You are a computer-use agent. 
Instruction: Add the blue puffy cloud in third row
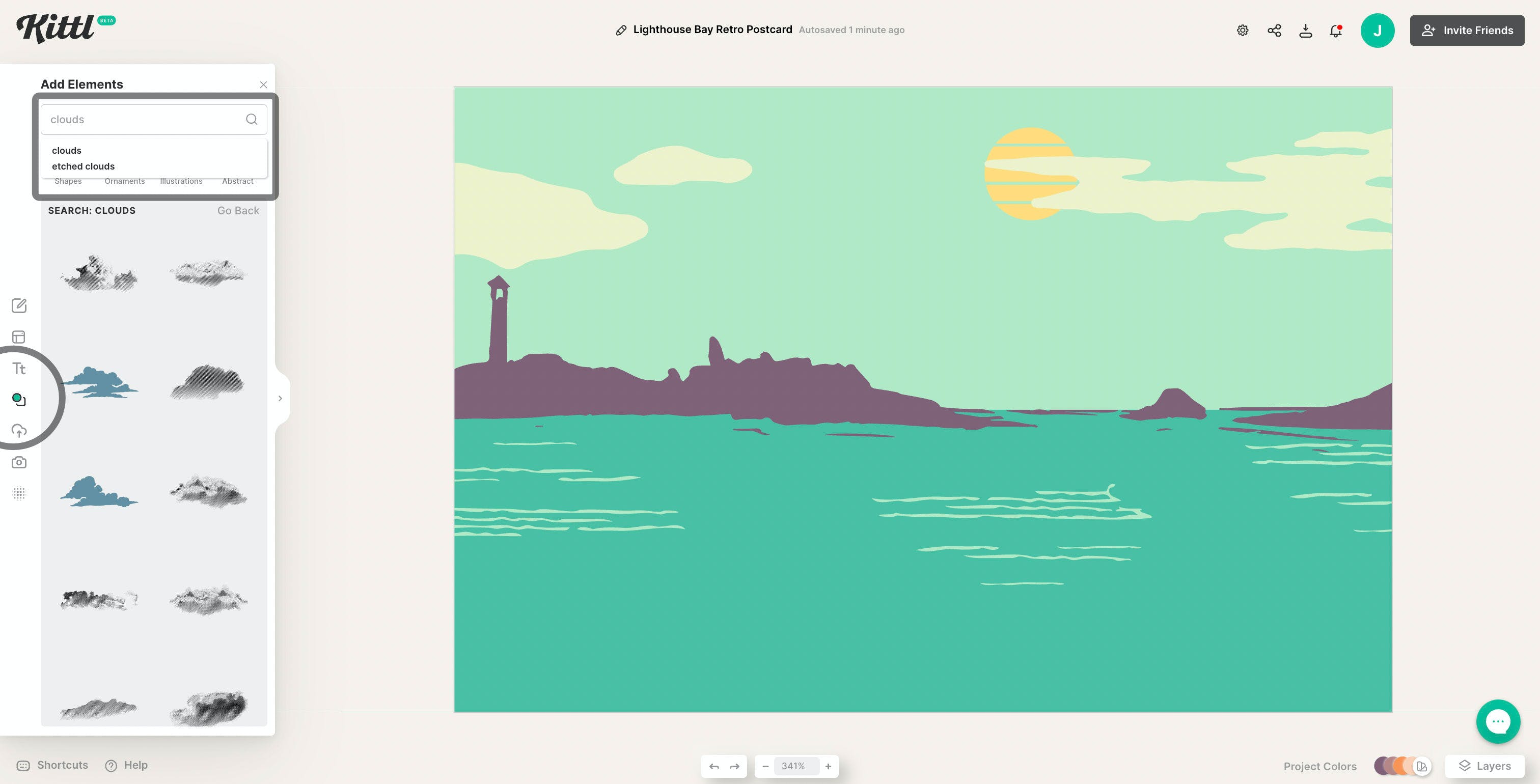click(x=99, y=492)
